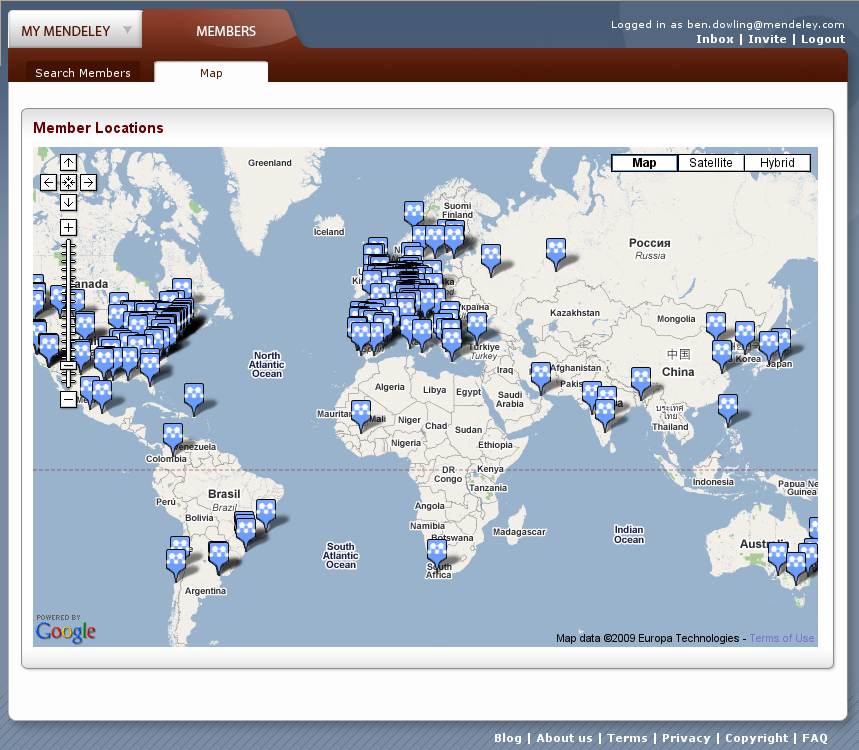Pan the map right with the arrow
859x750 pixels.
tap(88, 182)
